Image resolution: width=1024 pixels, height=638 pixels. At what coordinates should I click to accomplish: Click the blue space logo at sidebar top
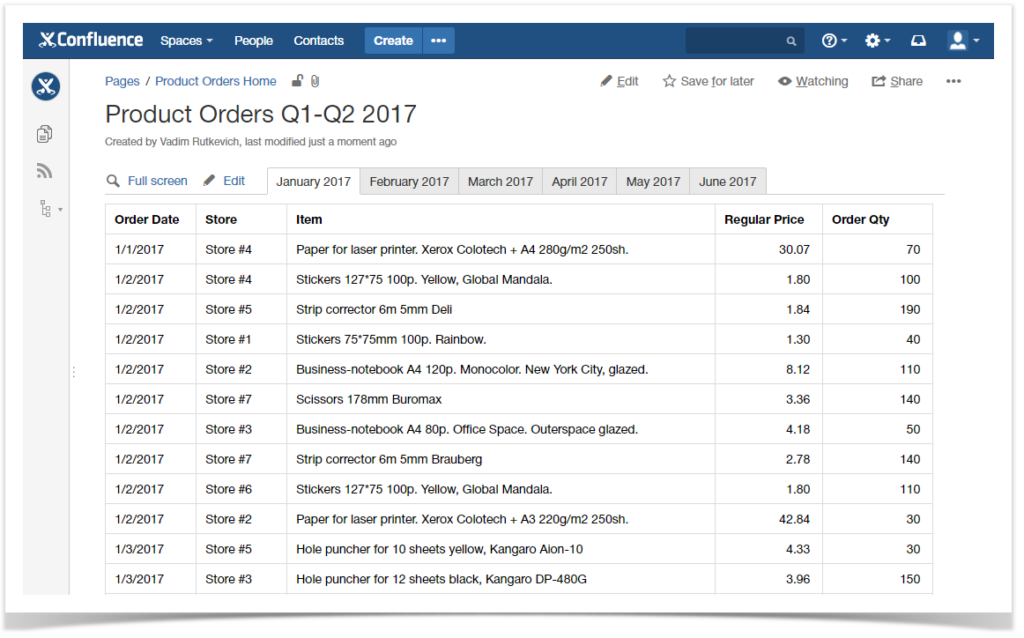(45, 87)
